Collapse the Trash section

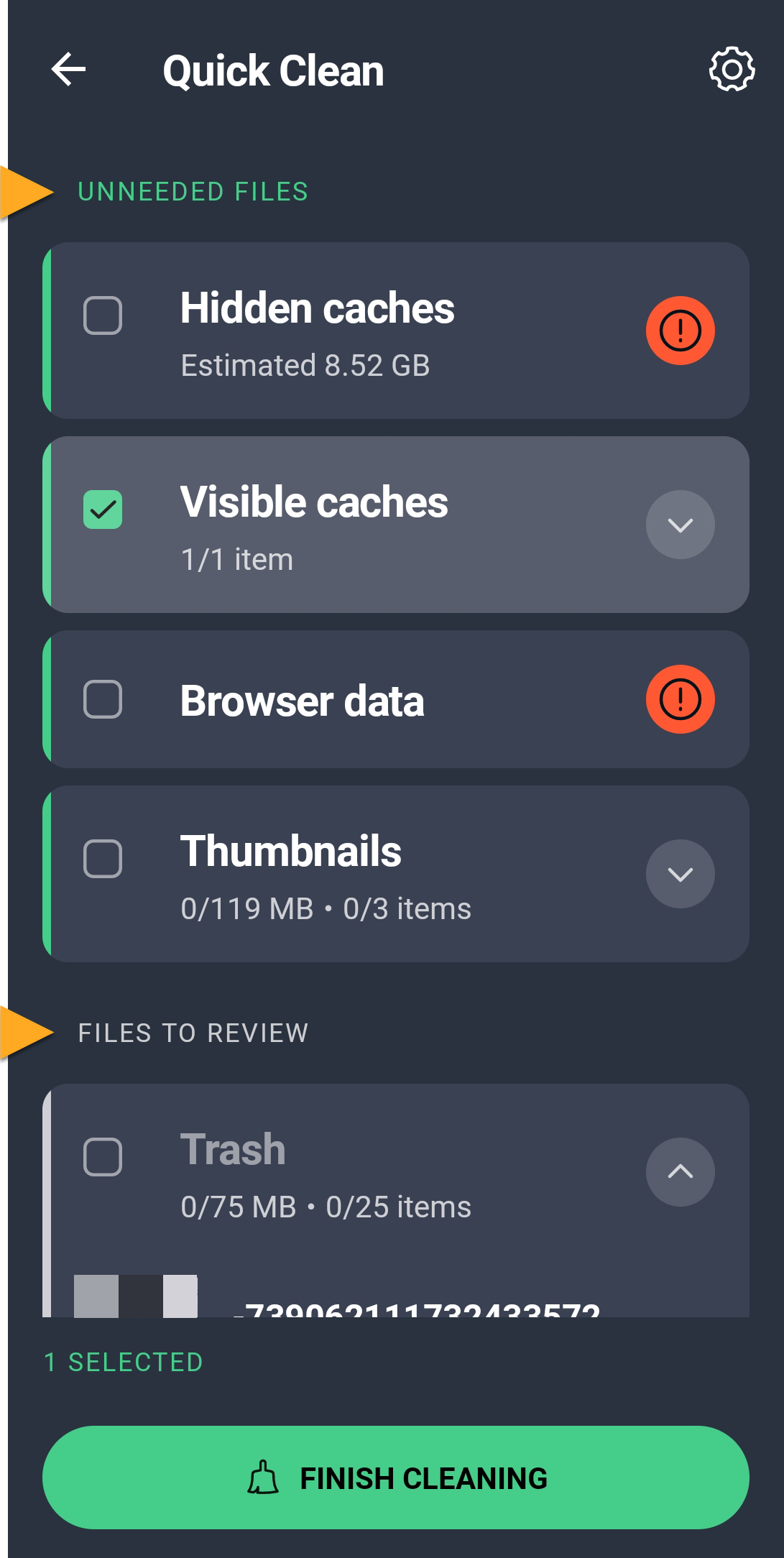(x=680, y=1172)
